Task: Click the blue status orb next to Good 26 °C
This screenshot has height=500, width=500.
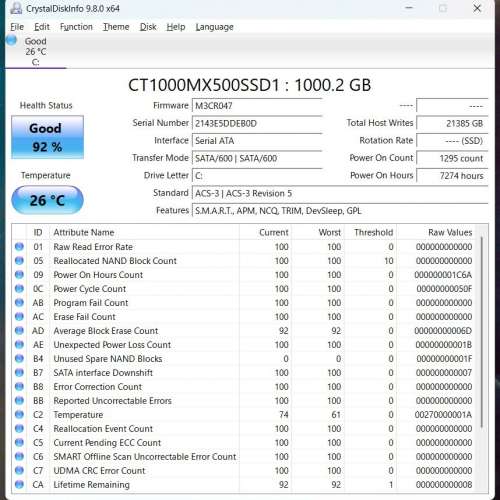Action: click(12, 40)
